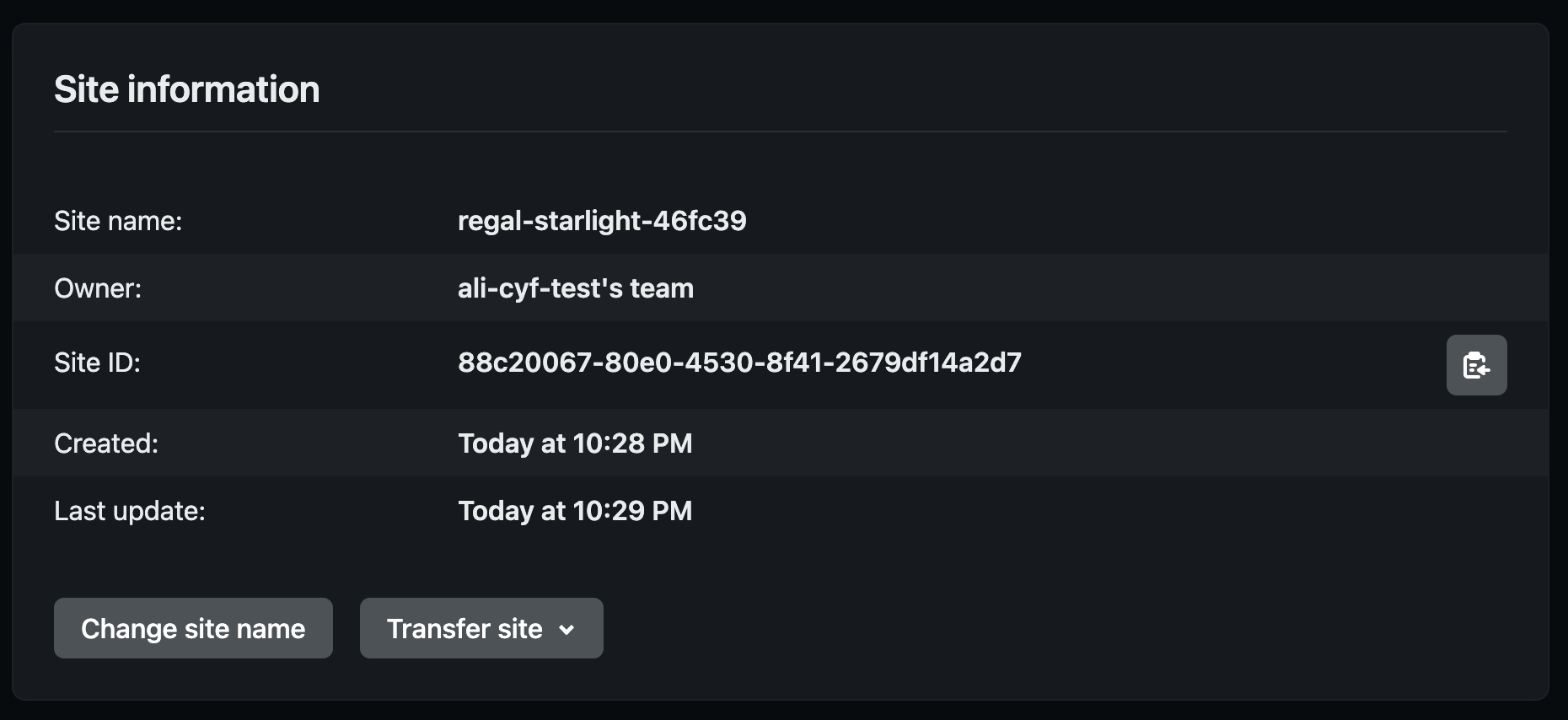This screenshot has height=720, width=1568.
Task: Click the Site ID value text
Action: [739, 363]
